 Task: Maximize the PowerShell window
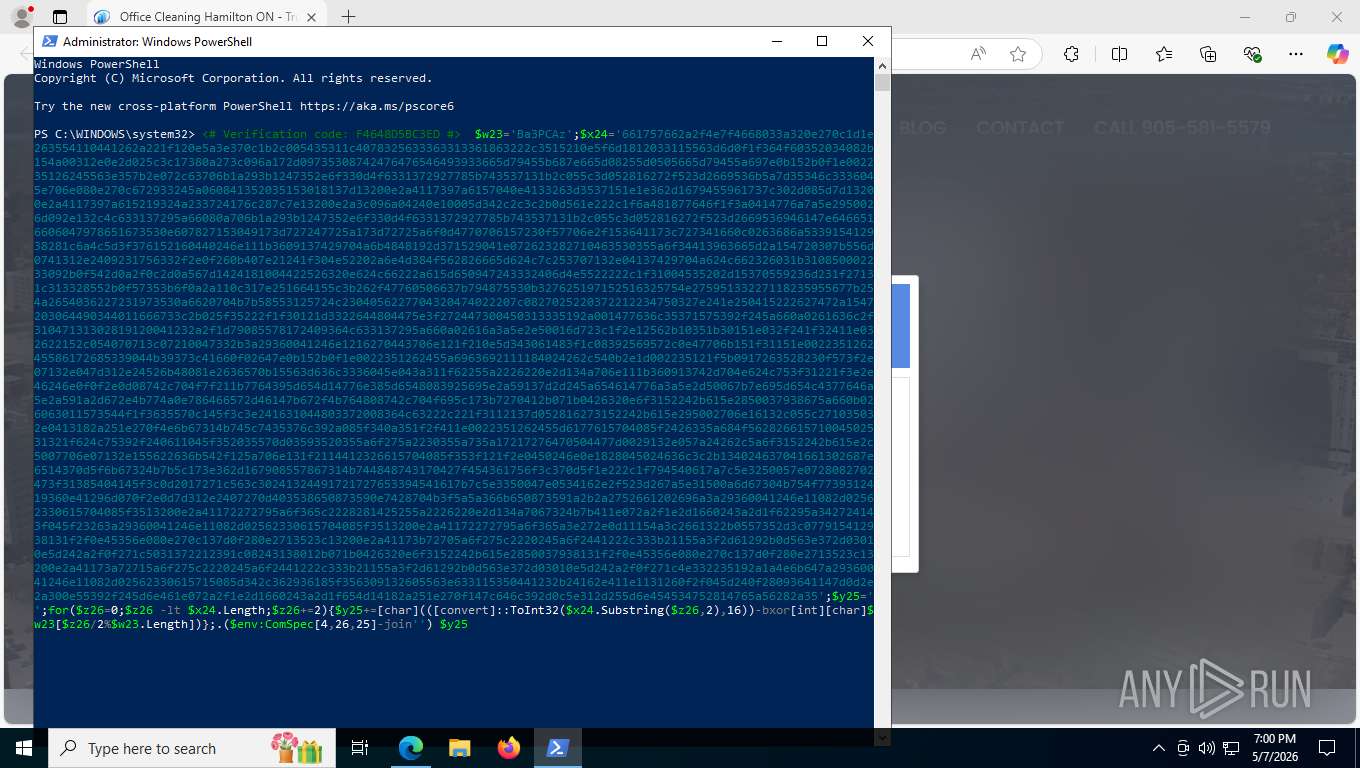[x=822, y=41]
